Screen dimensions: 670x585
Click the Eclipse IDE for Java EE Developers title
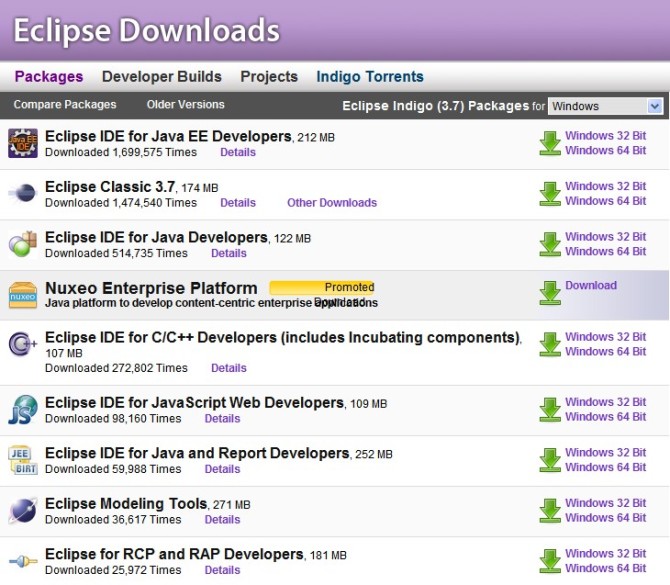pyautogui.click(x=168, y=136)
